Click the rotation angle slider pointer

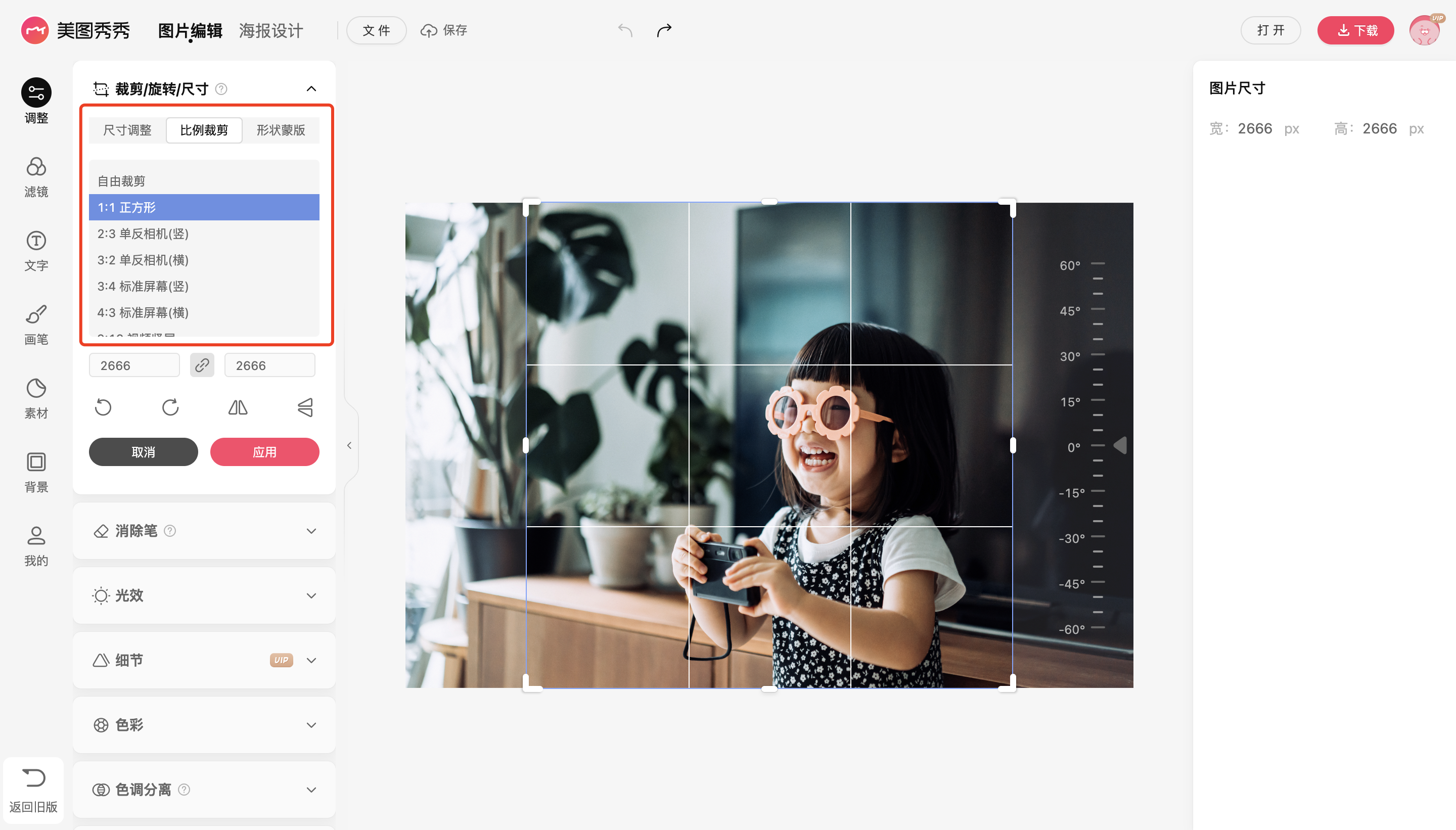click(1120, 445)
